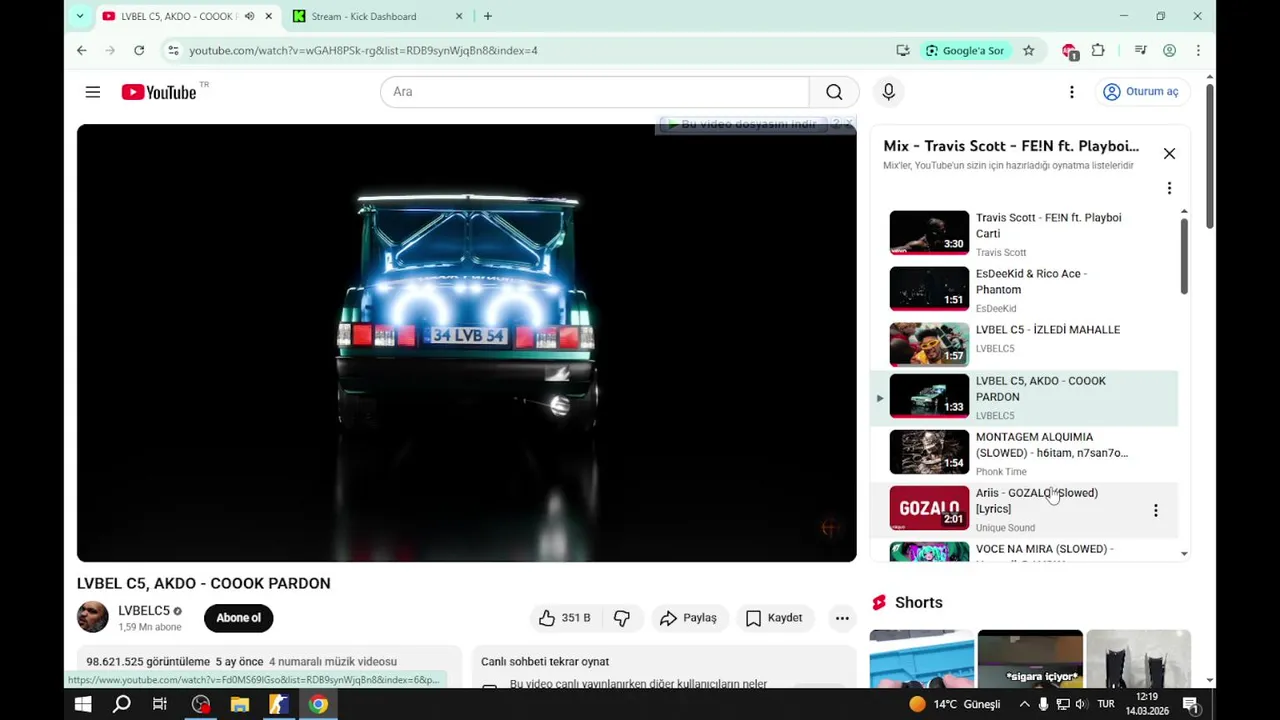This screenshot has width=1280, height=720.
Task: Open Chrome three-dot main menu
Action: coord(1198,50)
